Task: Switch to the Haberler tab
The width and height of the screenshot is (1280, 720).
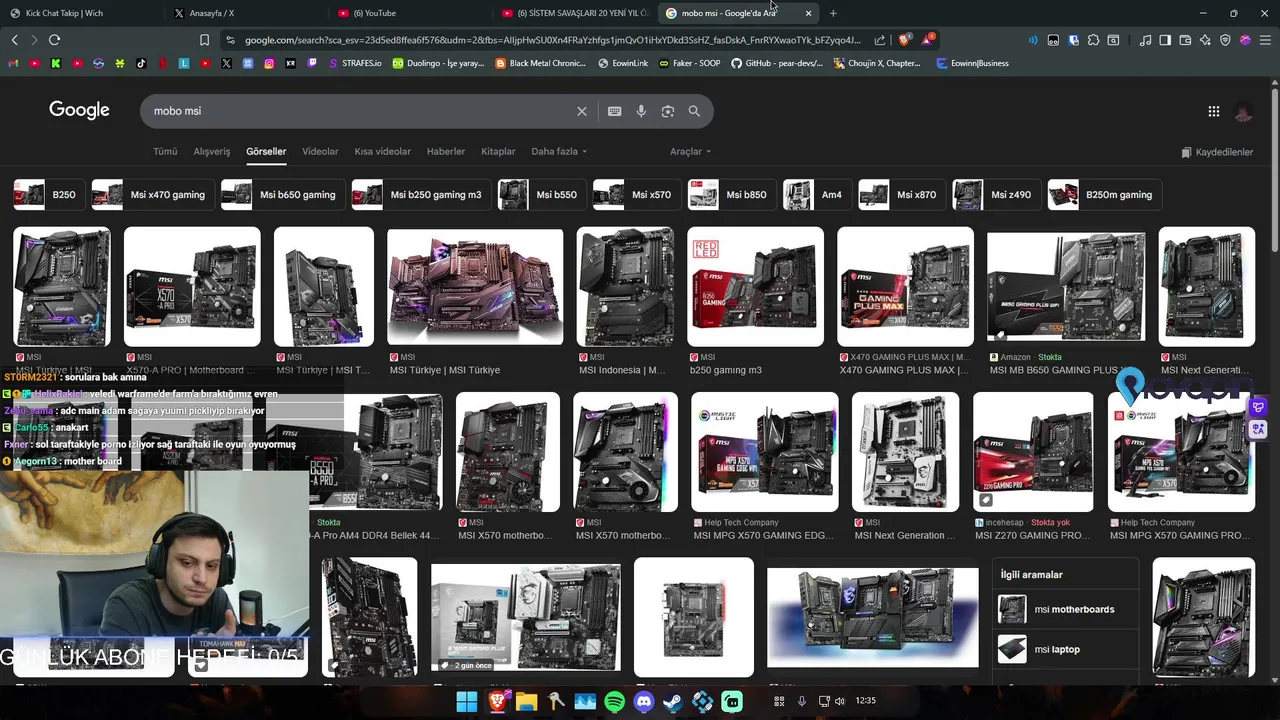Action: [446, 152]
